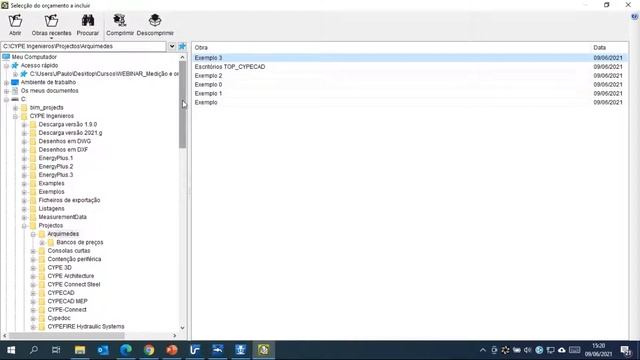Select Descarga versão 1.9.0 folder
This screenshot has height=360, width=640.
68,124
